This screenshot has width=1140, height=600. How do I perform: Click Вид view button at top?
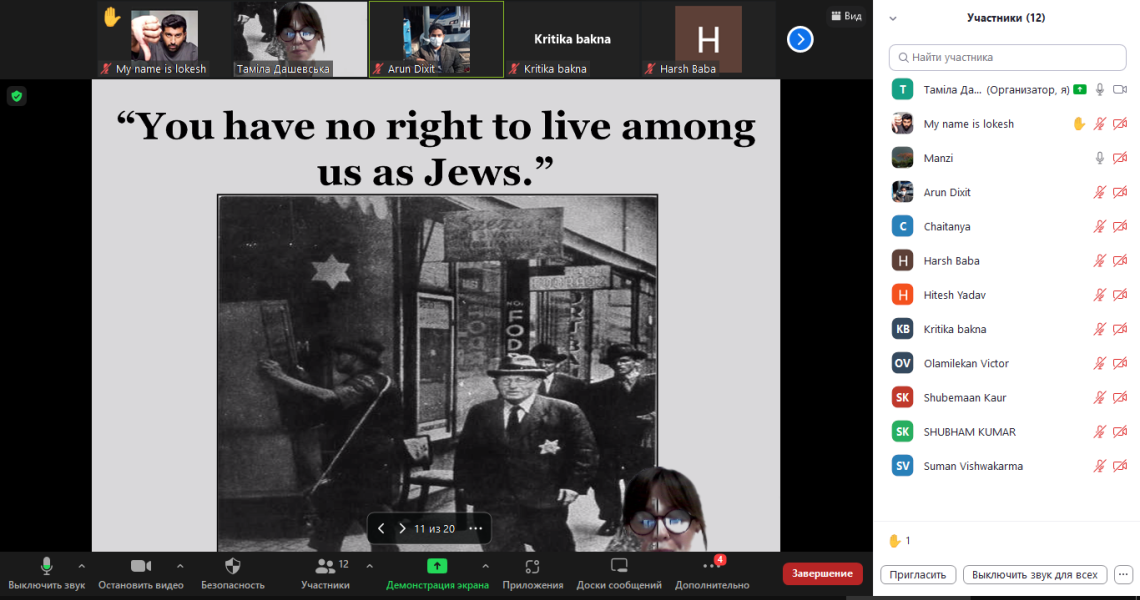(846, 15)
